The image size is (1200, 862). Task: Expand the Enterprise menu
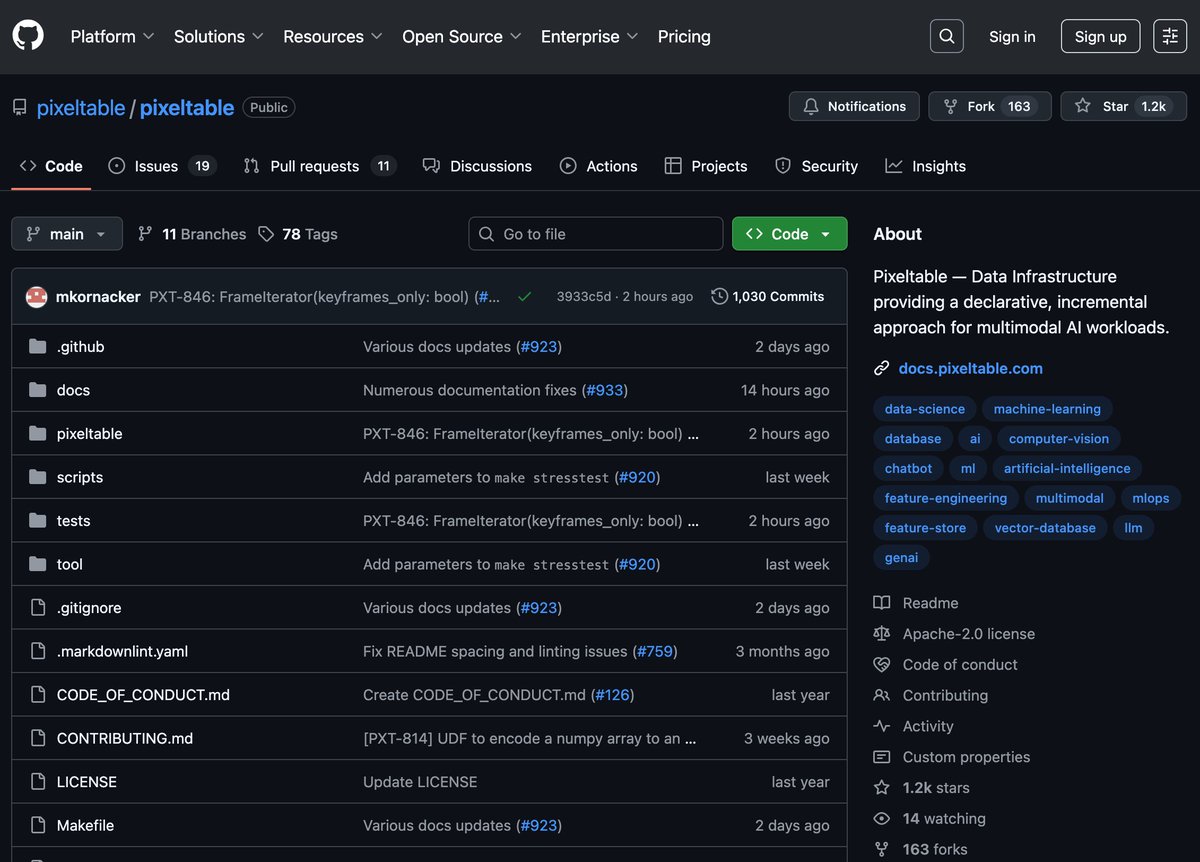pyautogui.click(x=590, y=36)
